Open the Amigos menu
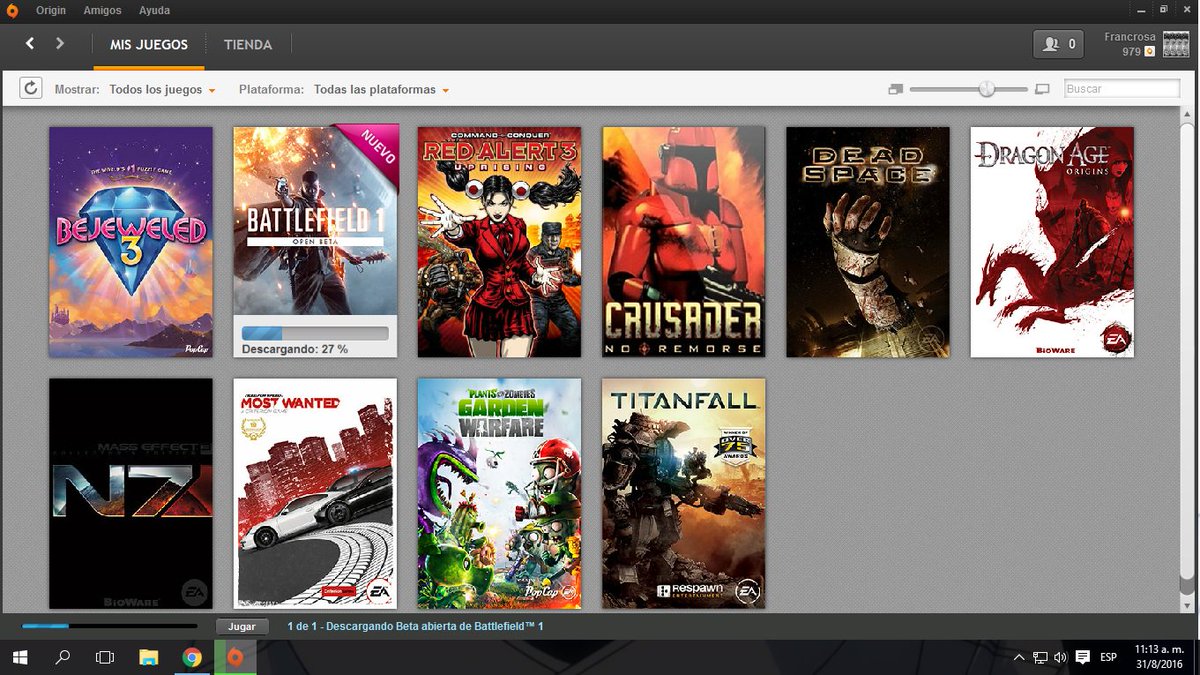 click(103, 11)
